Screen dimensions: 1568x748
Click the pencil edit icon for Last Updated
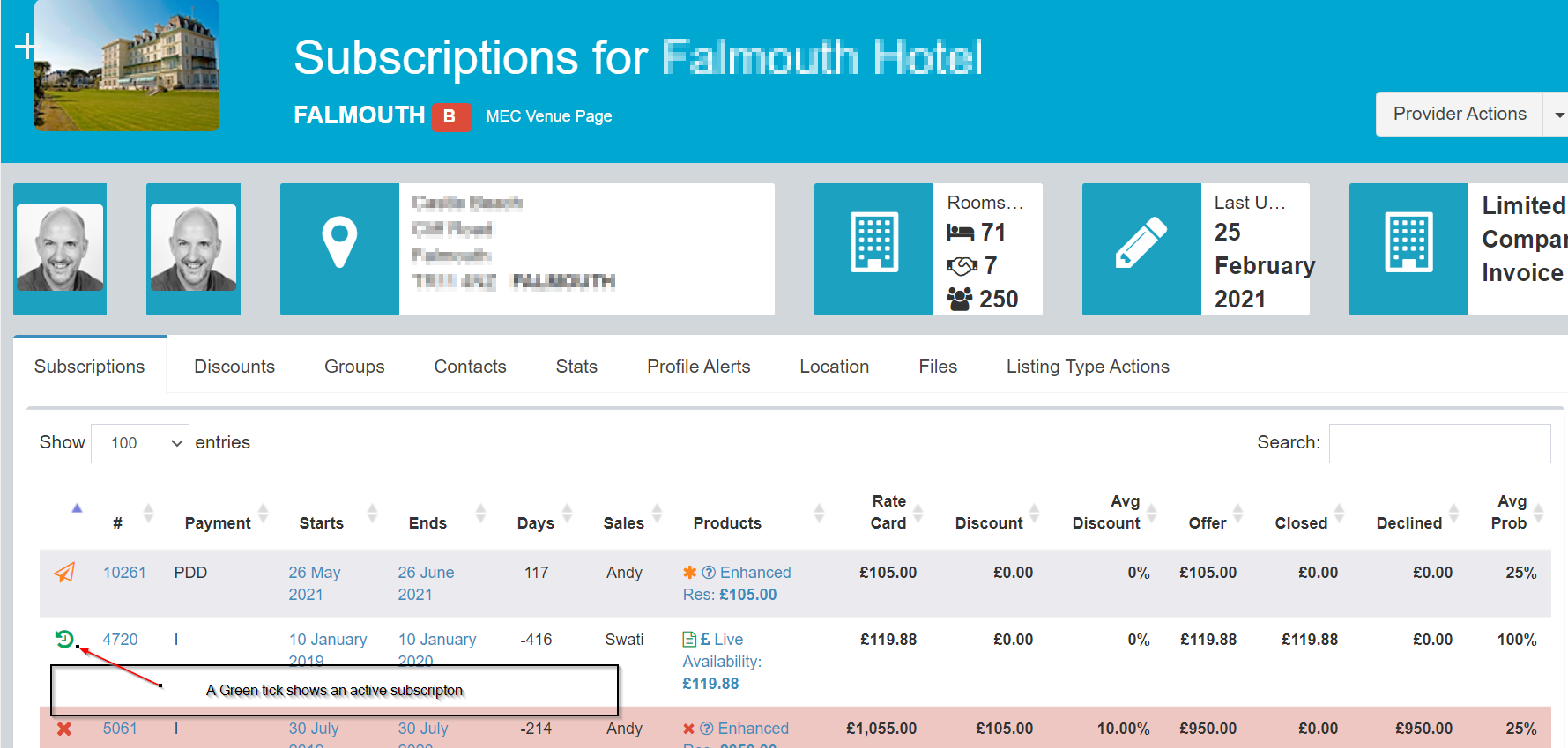(x=1141, y=242)
